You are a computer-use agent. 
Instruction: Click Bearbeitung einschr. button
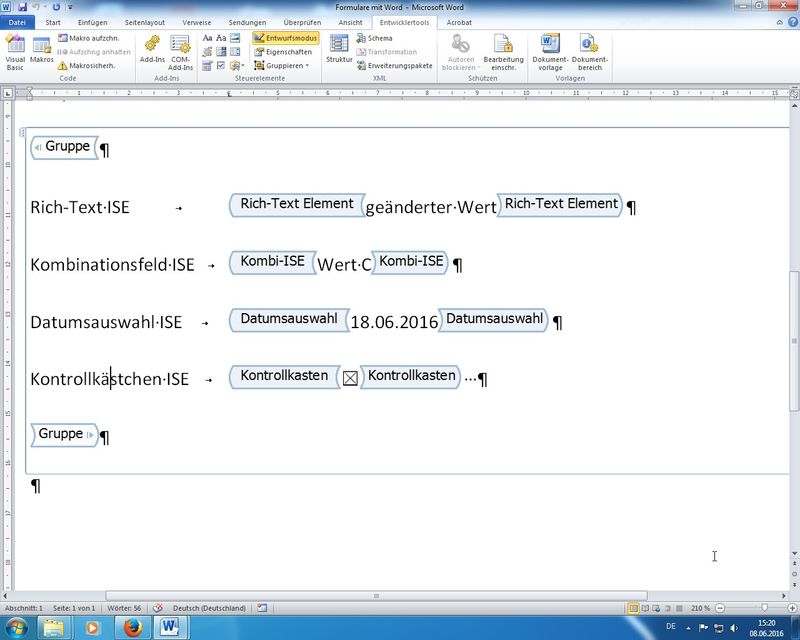[x=504, y=52]
